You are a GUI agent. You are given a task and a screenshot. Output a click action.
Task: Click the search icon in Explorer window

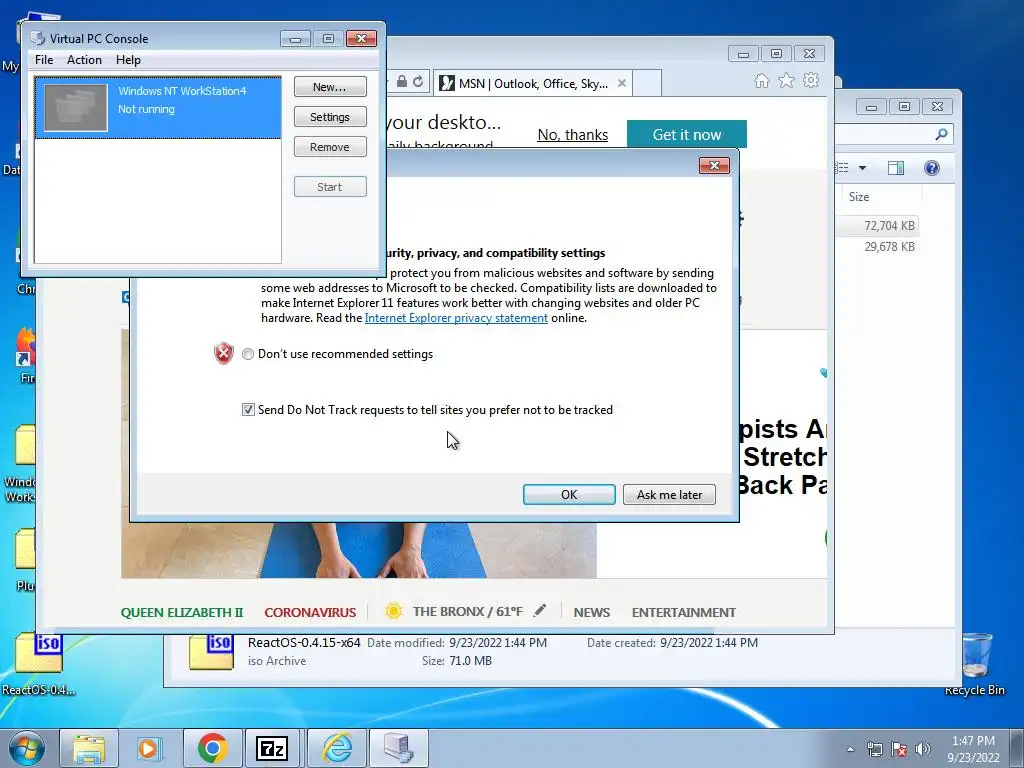[941, 135]
